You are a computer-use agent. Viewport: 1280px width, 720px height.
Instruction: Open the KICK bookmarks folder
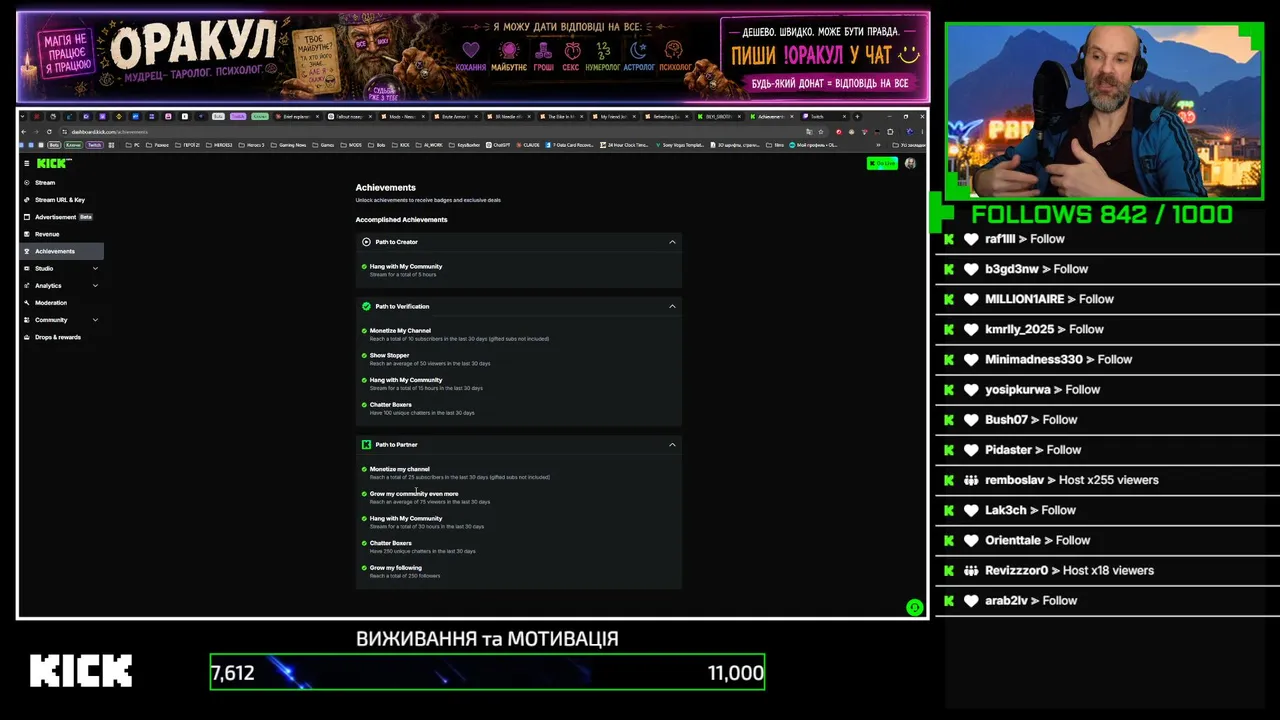click(x=402, y=145)
